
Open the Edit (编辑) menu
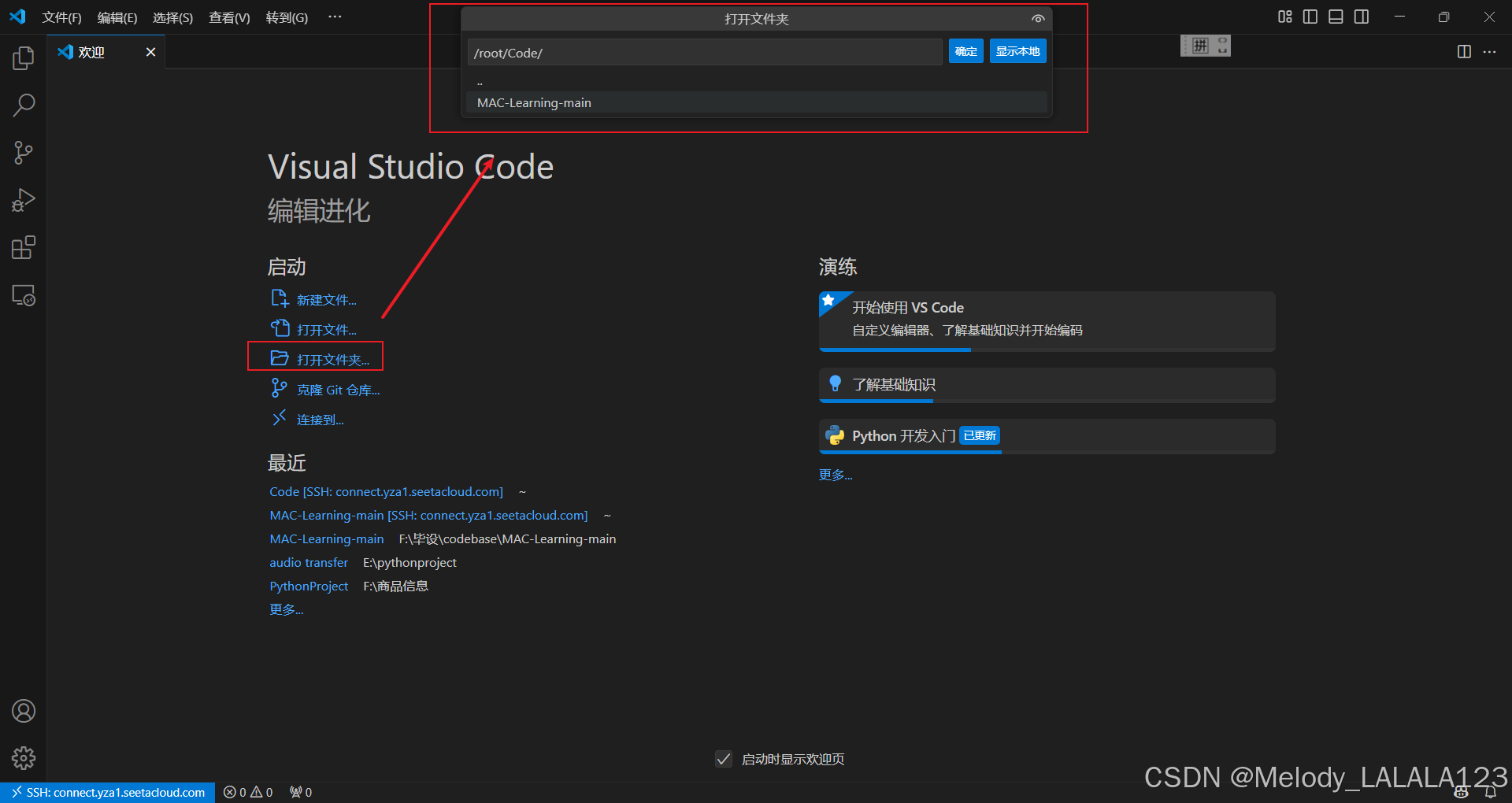(x=117, y=17)
